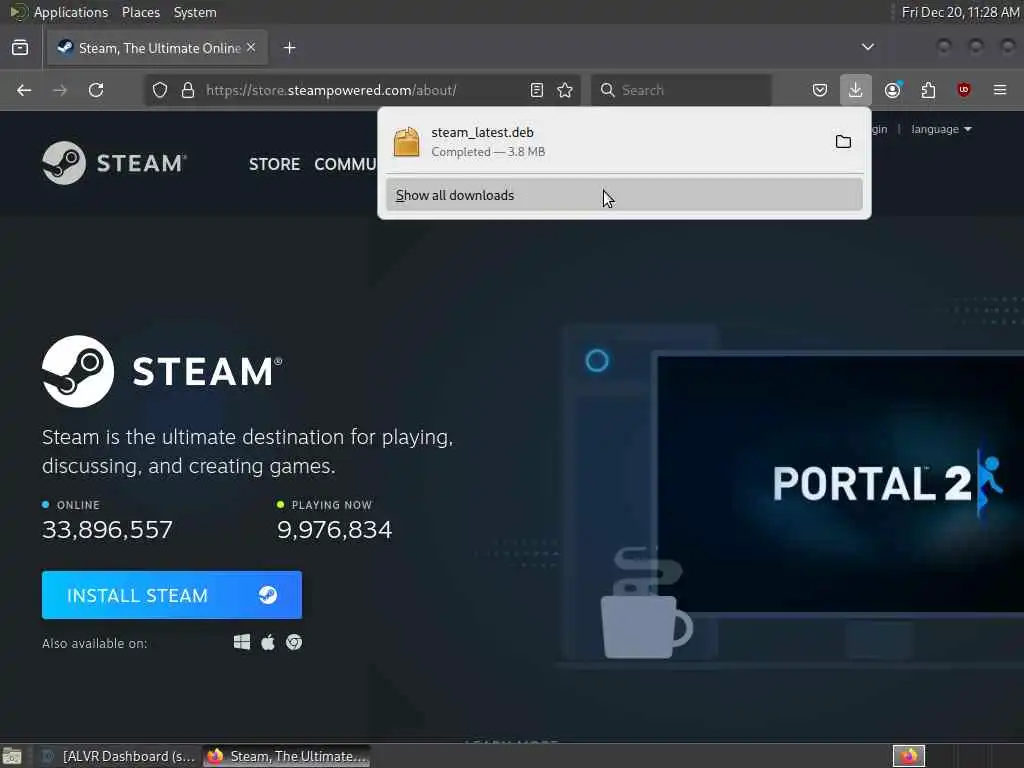This screenshot has width=1024, height=768.
Task: Click the Steam logo in the header
Action: pyautogui.click(x=115, y=163)
